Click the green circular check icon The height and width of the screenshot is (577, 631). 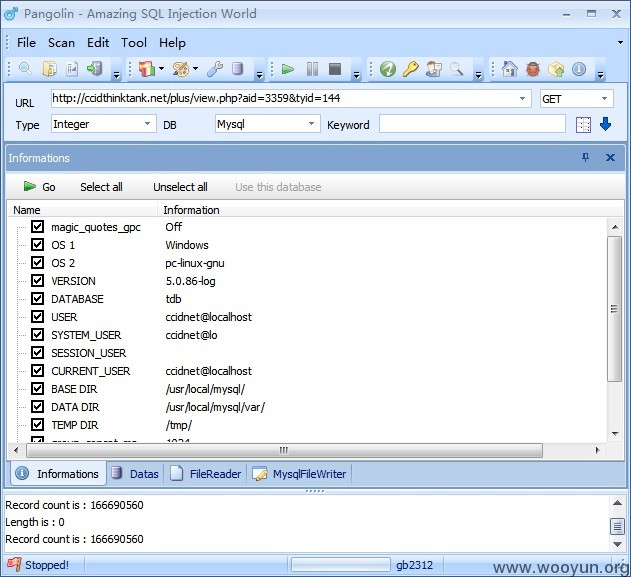click(388, 69)
